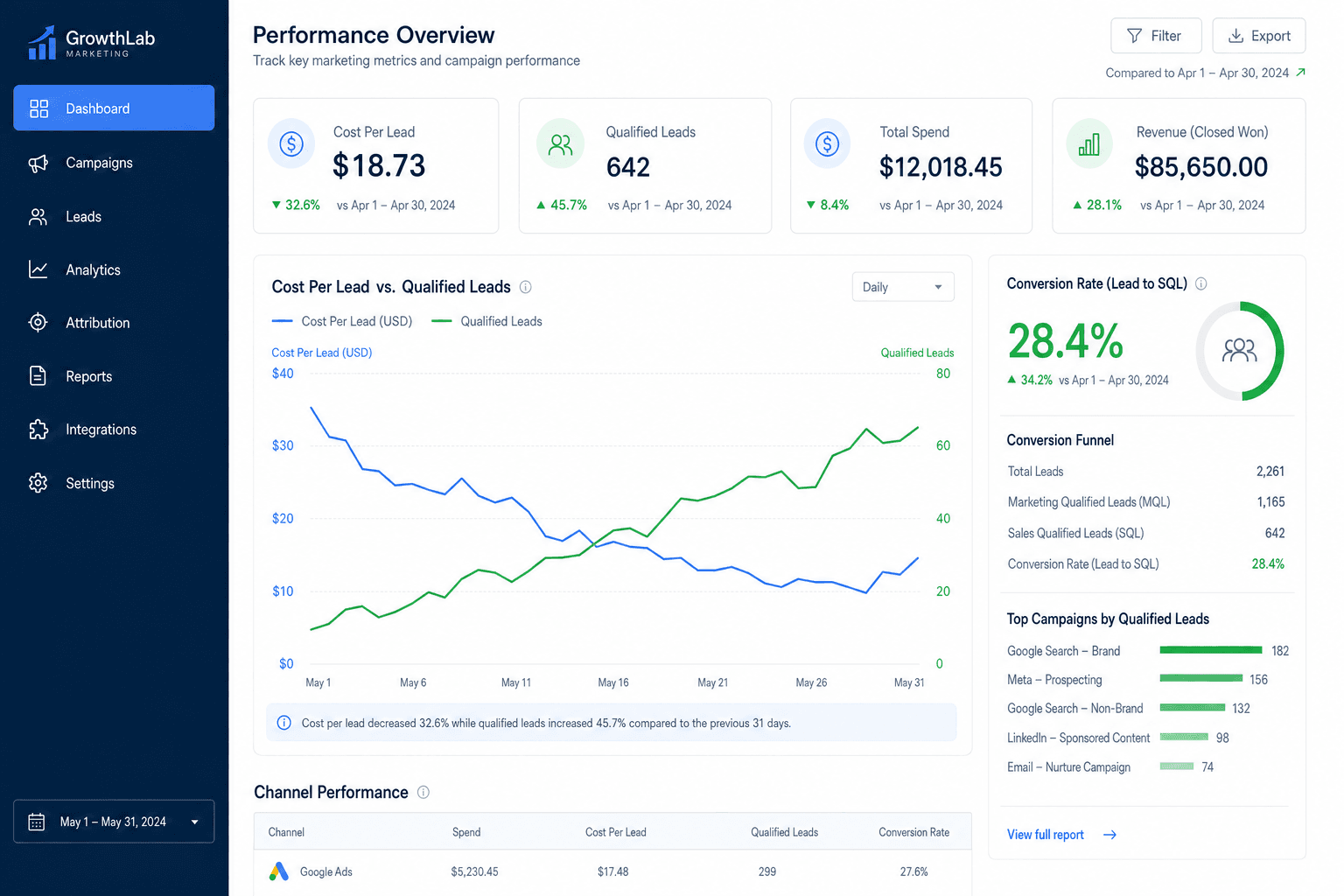Click the Leads people icon in sidebar
Image resolution: width=1344 pixels, height=896 pixels.
[x=38, y=217]
